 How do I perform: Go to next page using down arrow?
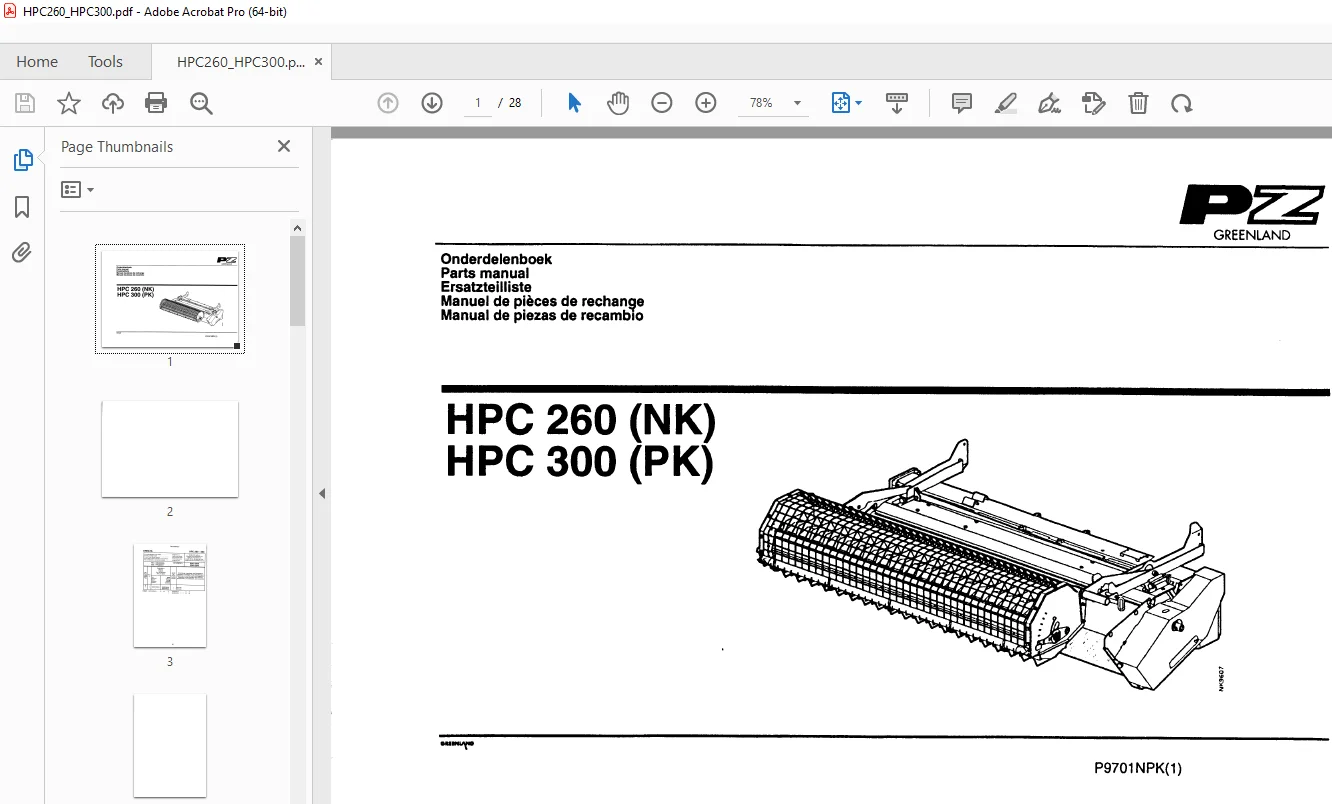tap(432, 103)
